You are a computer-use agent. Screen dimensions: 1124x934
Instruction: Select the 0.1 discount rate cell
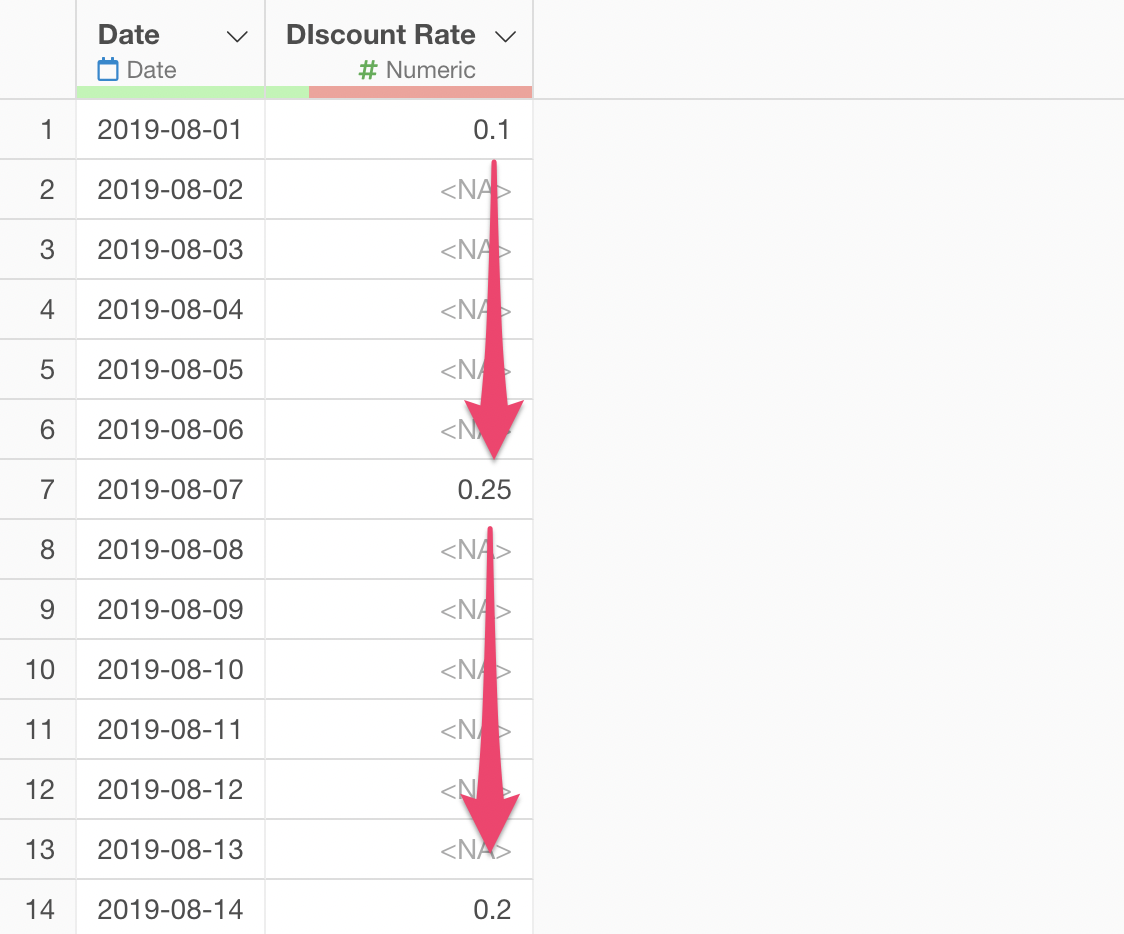pos(399,130)
